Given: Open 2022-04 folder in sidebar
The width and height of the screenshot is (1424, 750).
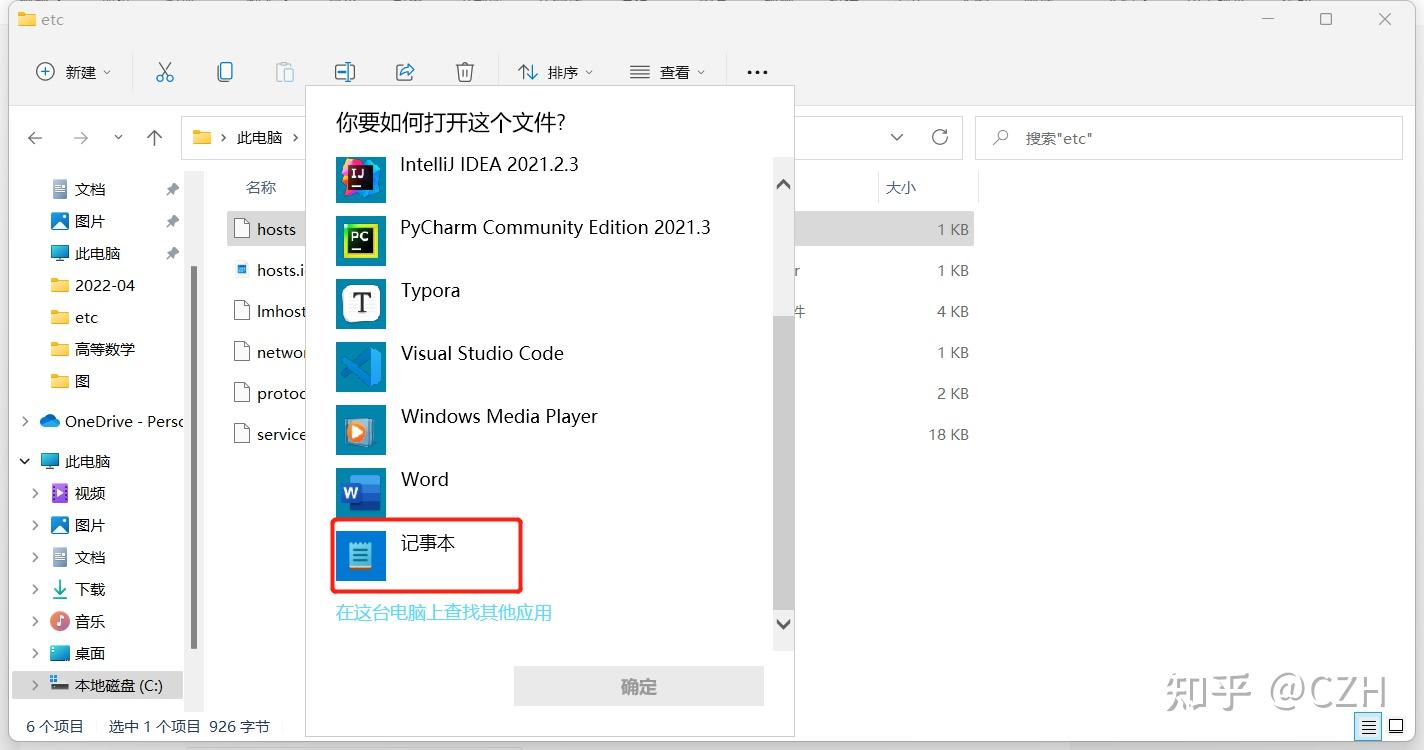Looking at the screenshot, I should click(x=104, y=285).
